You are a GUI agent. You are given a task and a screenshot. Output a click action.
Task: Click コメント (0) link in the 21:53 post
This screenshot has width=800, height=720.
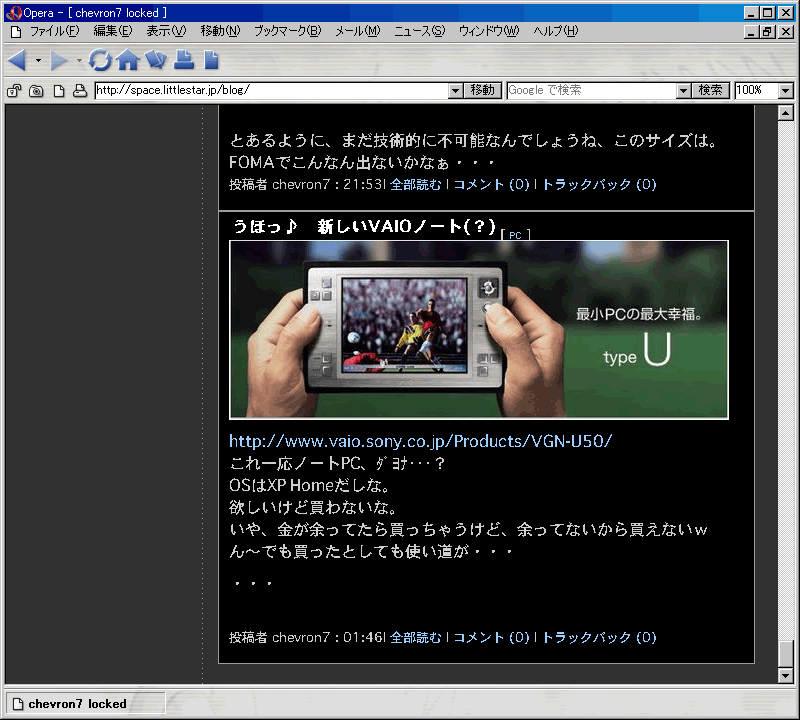click(492, 184)
